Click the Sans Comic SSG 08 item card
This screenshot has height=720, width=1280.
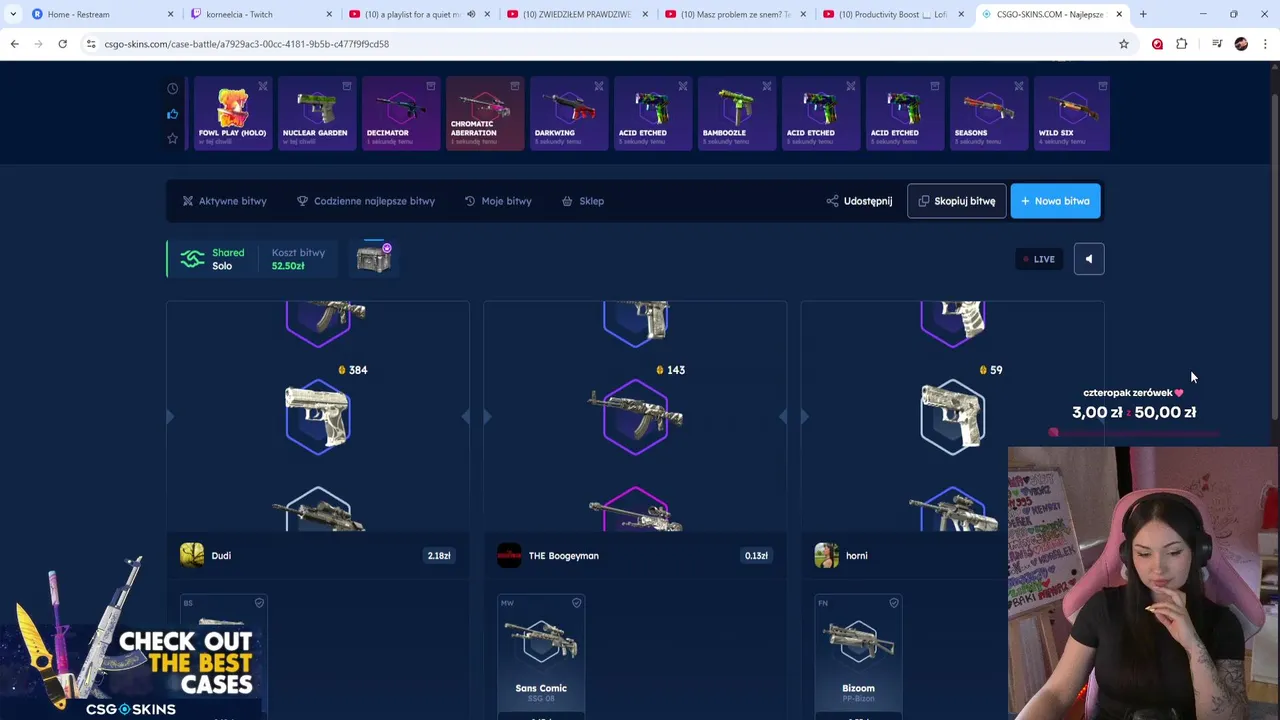(x=541, y=656)
